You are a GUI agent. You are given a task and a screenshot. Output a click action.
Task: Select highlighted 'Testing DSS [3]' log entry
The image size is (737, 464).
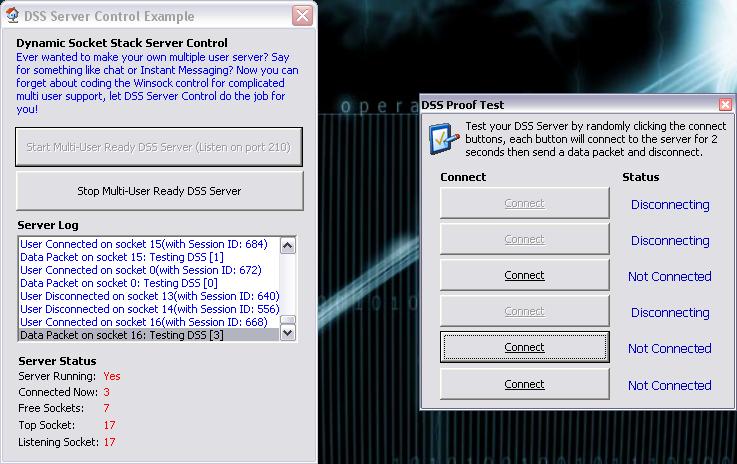122,335
